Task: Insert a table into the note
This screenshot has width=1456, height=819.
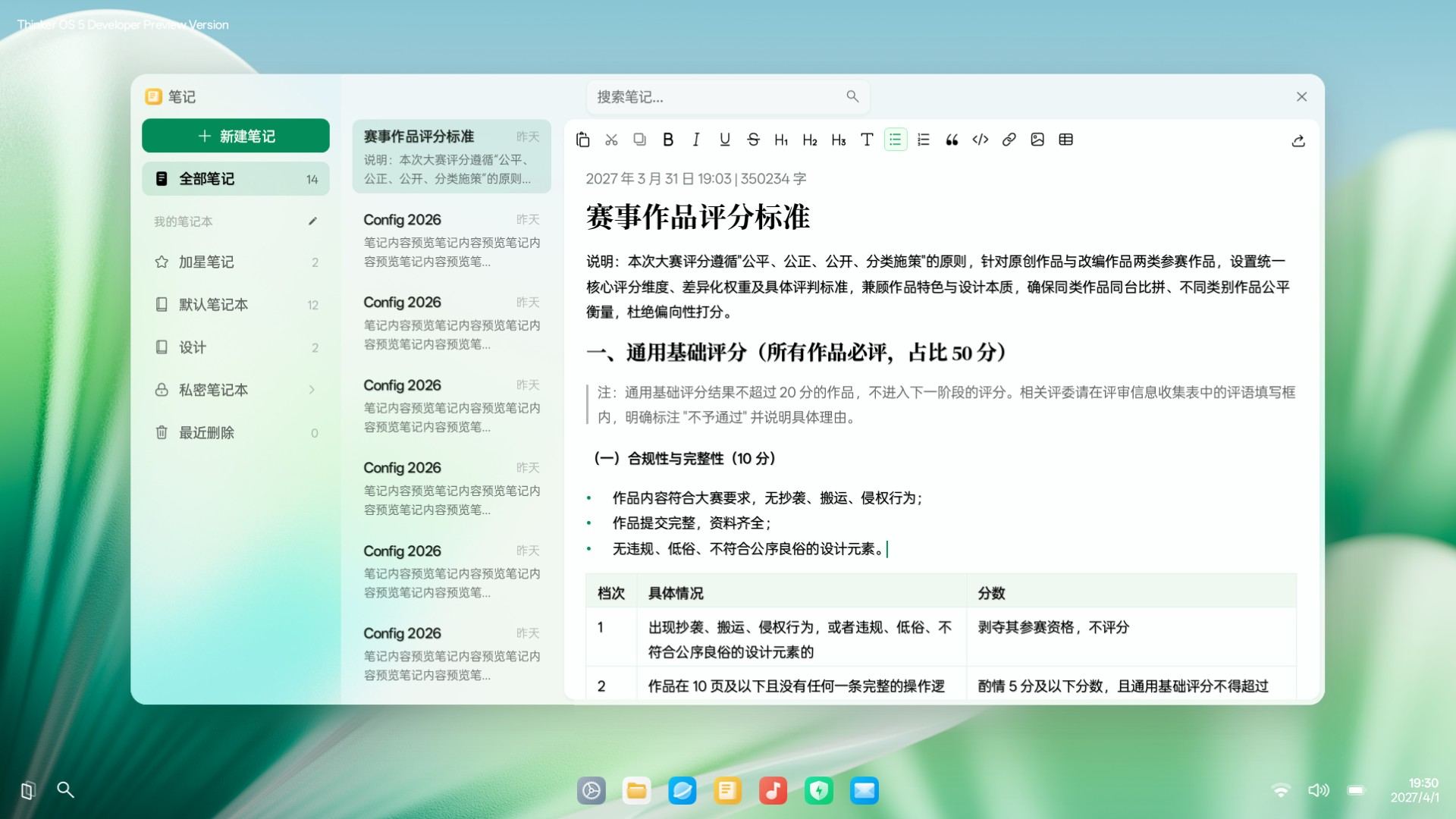Action: click(1065, 140)
